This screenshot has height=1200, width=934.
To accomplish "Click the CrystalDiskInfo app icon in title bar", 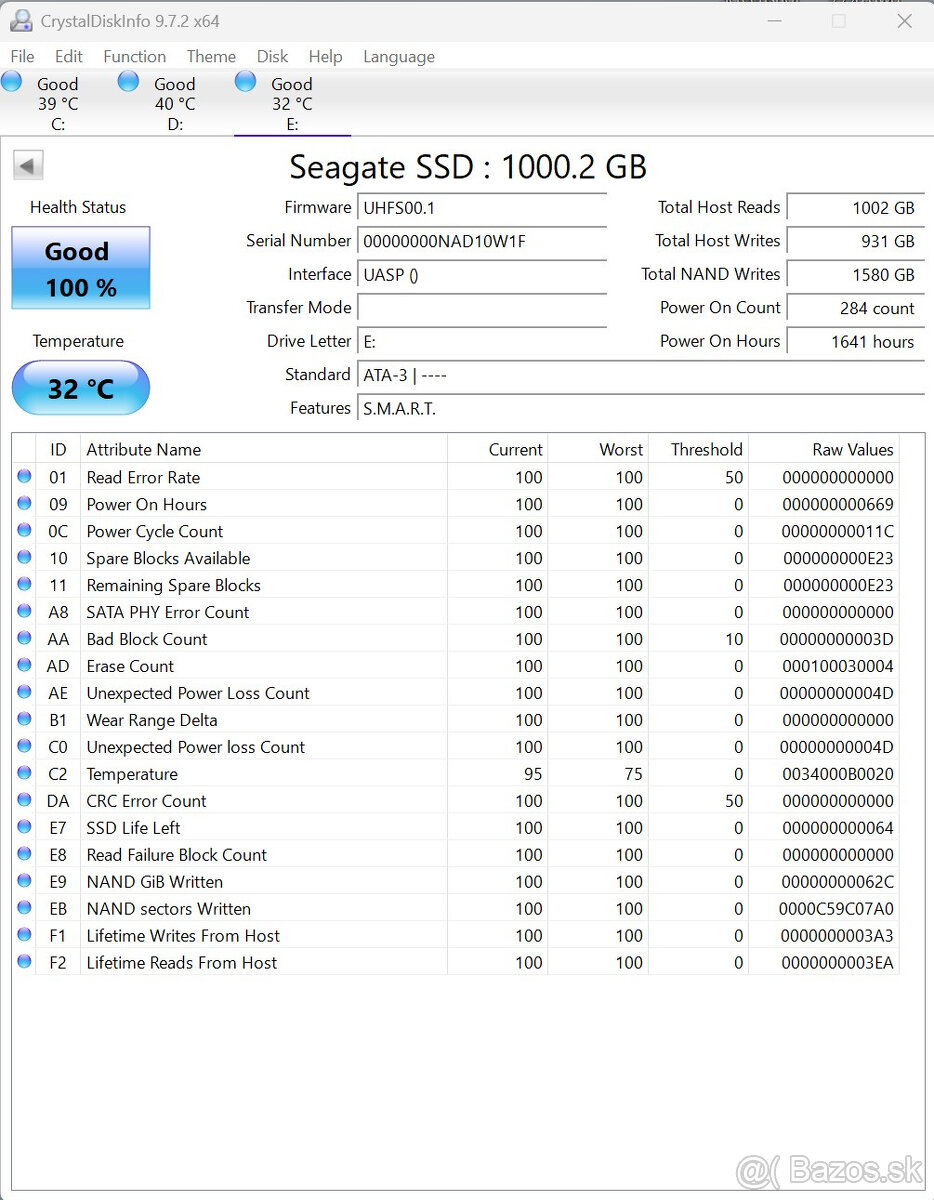I will 21,20.
